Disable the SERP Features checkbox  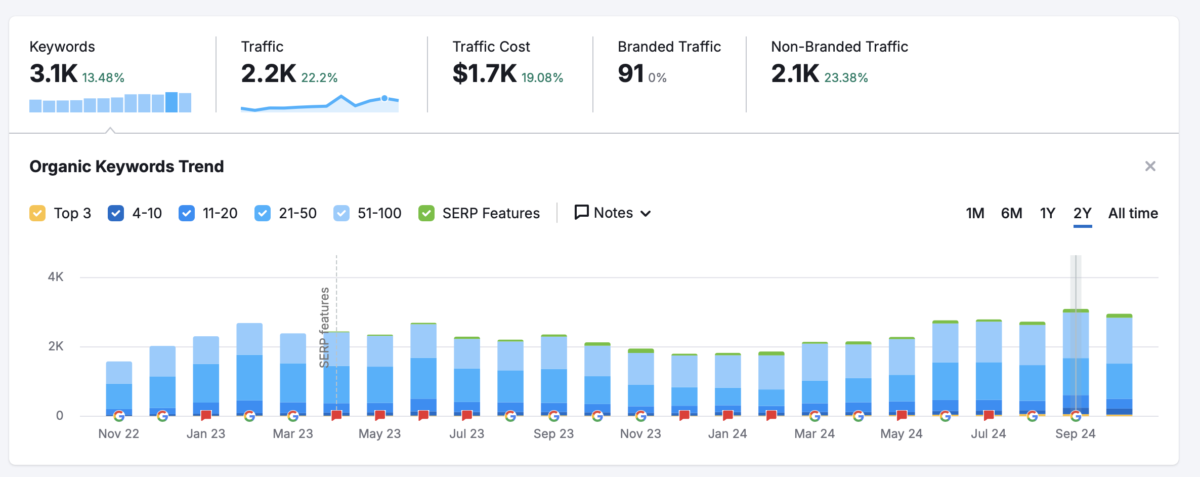tap(427, 213)
